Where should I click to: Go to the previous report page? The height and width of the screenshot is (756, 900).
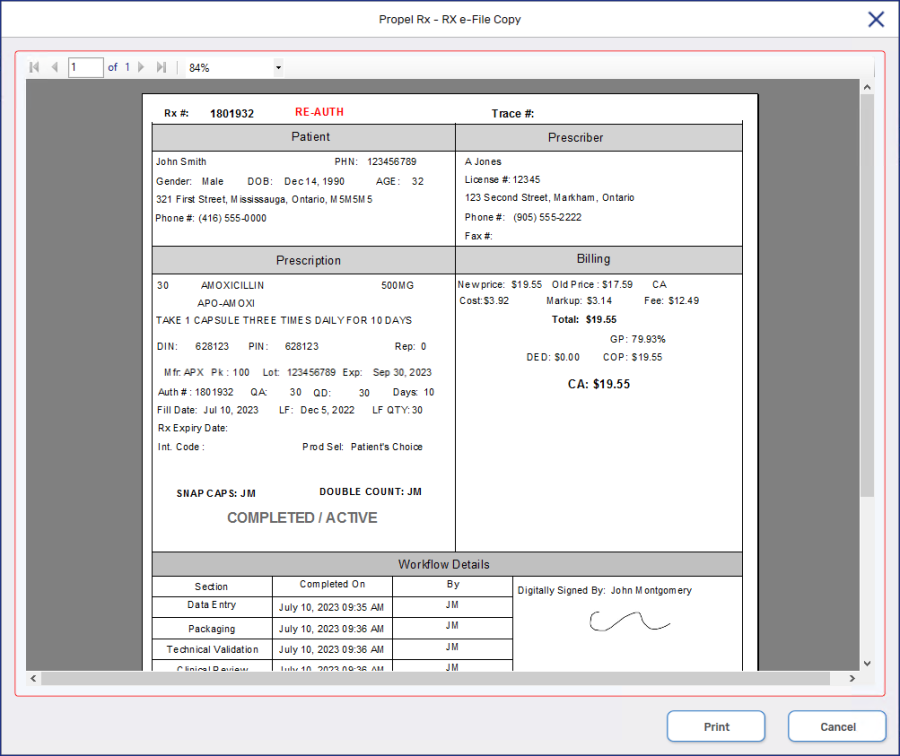54,67
